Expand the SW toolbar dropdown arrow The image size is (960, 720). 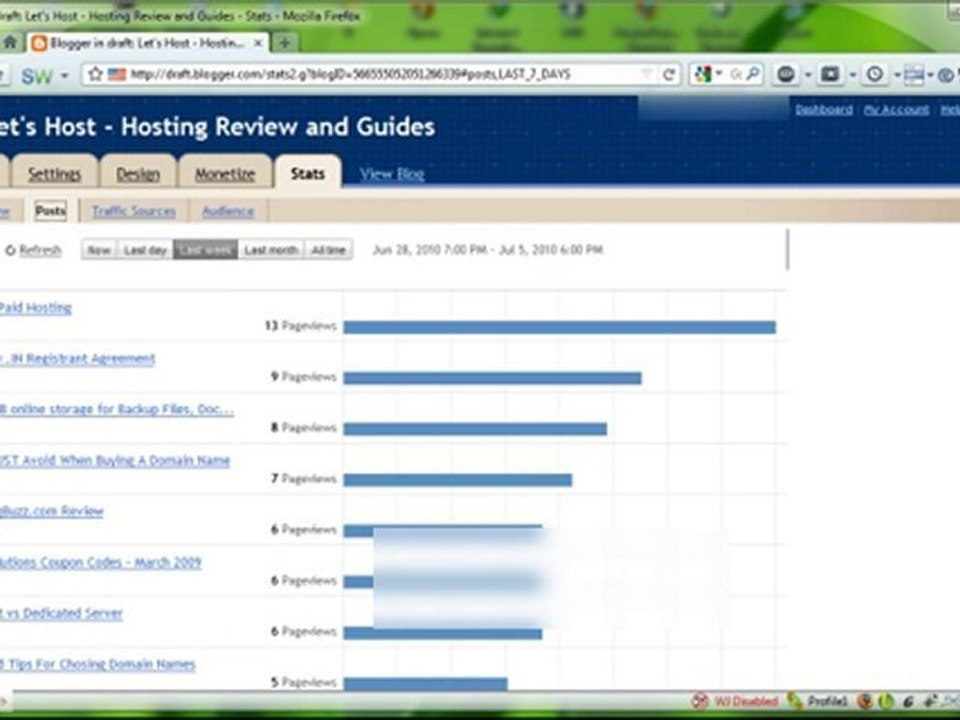64,76
